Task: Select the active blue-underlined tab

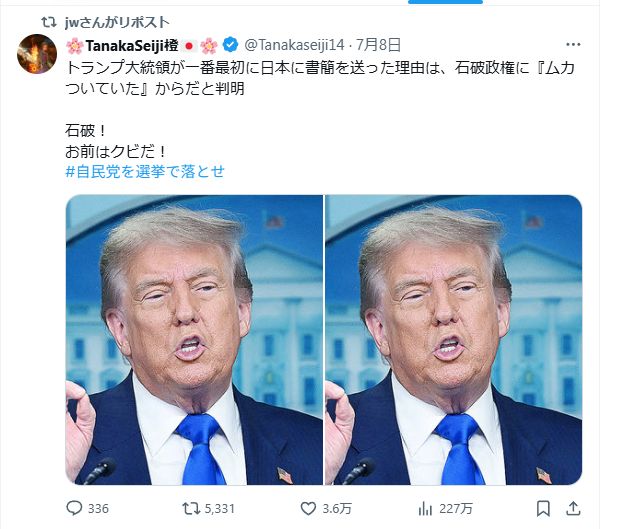Action: (x=445, y=2)
